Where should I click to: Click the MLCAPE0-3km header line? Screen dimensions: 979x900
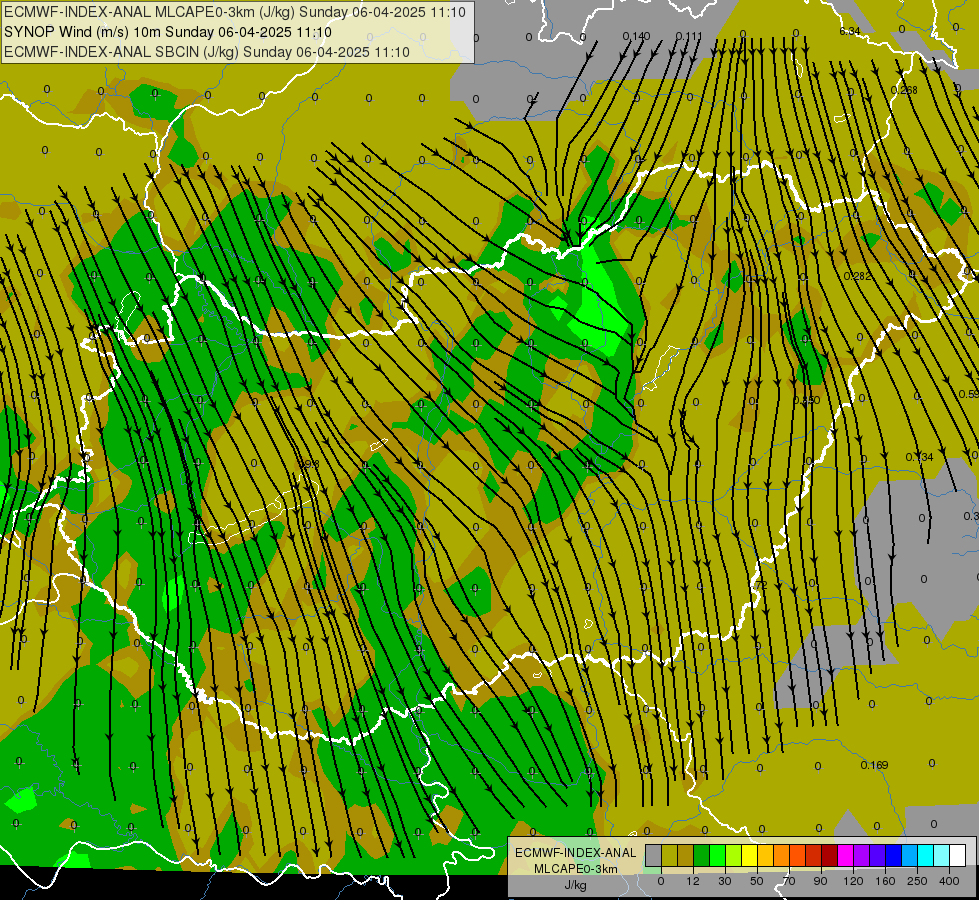(235, 12)
